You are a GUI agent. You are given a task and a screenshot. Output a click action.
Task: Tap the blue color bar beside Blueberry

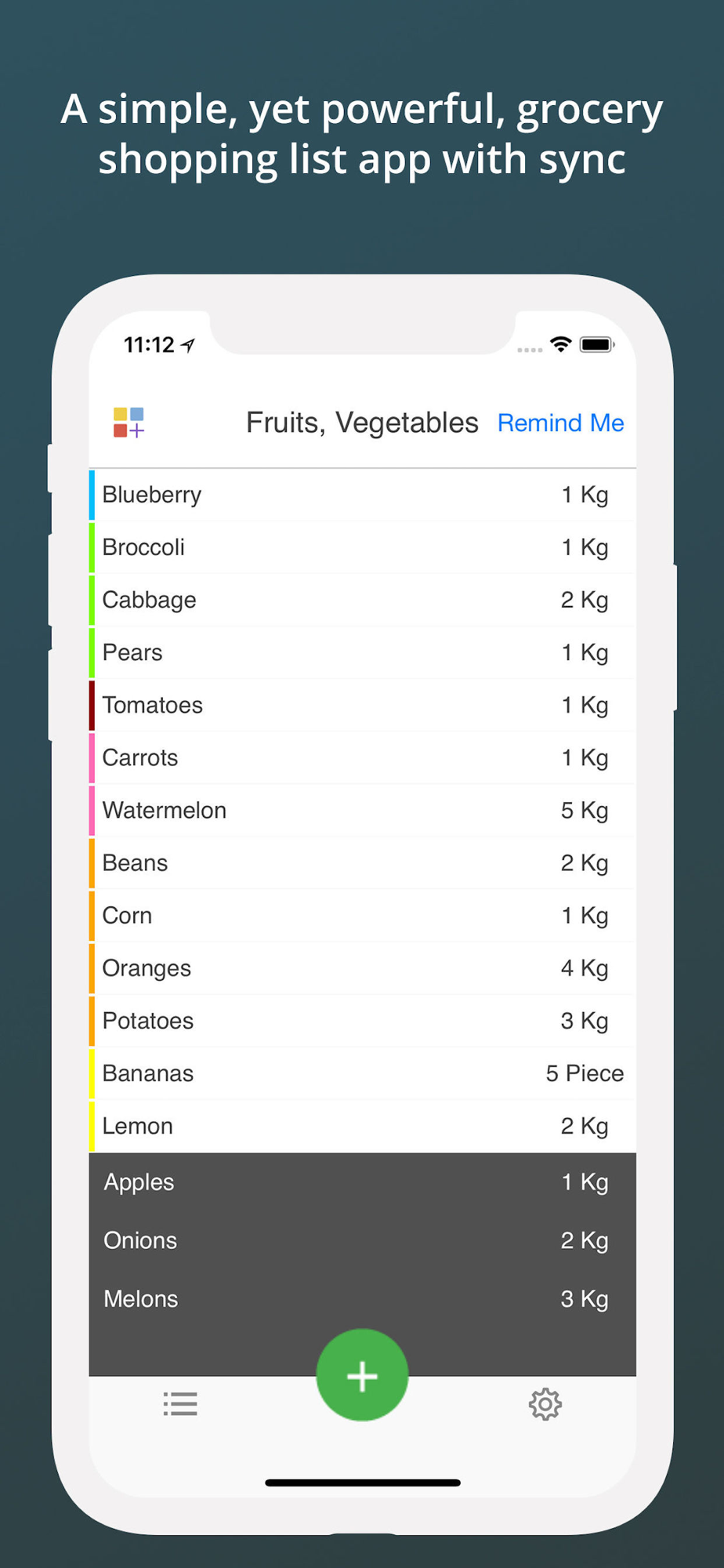point(92,495)
